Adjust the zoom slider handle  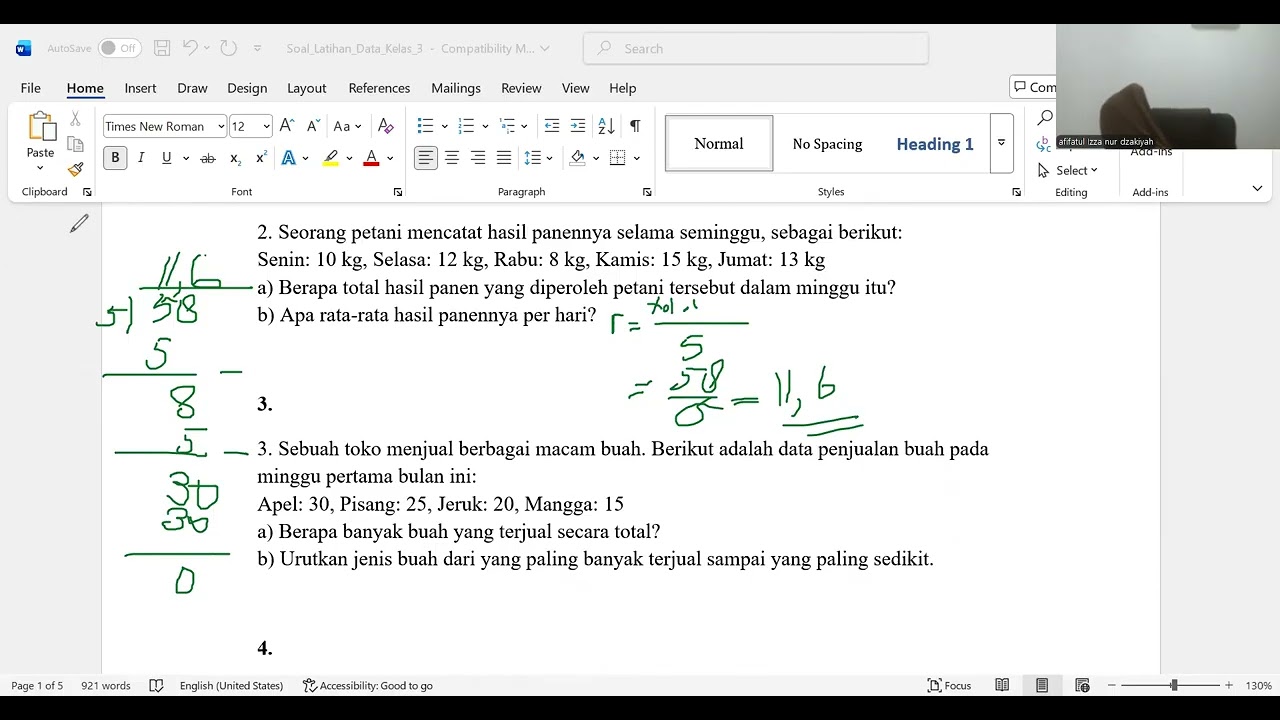(1174, 685)
